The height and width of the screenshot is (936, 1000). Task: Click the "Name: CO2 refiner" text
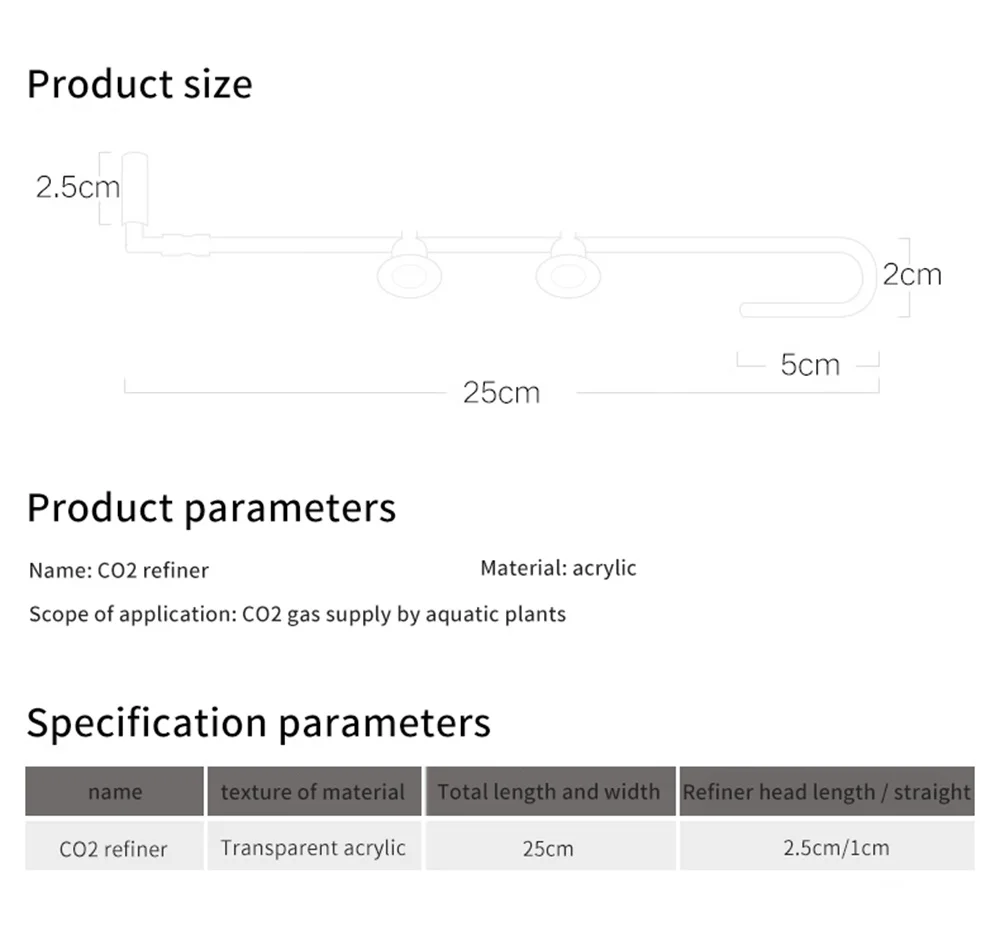click(119, 571)
